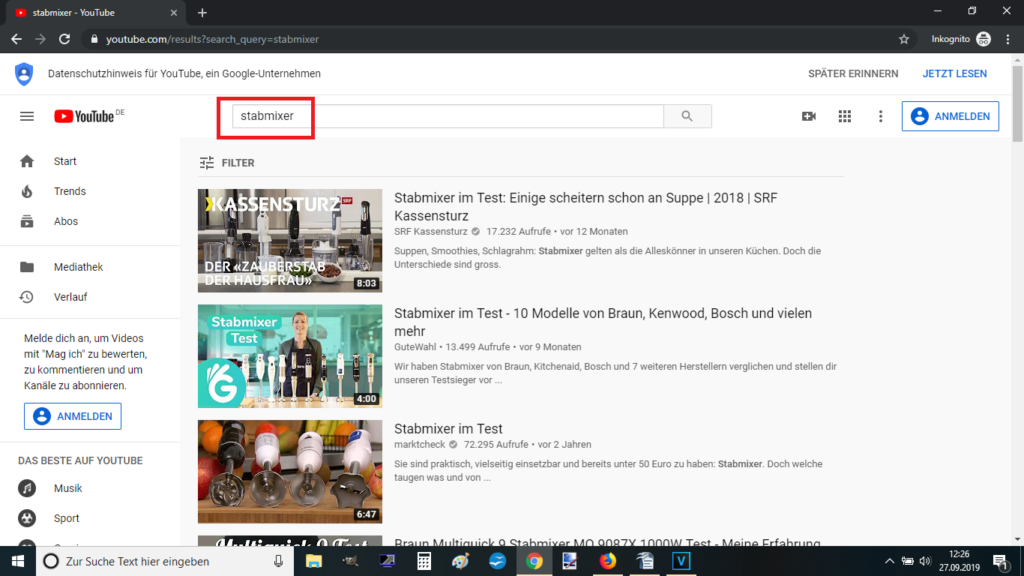Viewport: 1024px width, 576px height.
Task: Open the YouTube settings three-dot menu
Action: 880,116
